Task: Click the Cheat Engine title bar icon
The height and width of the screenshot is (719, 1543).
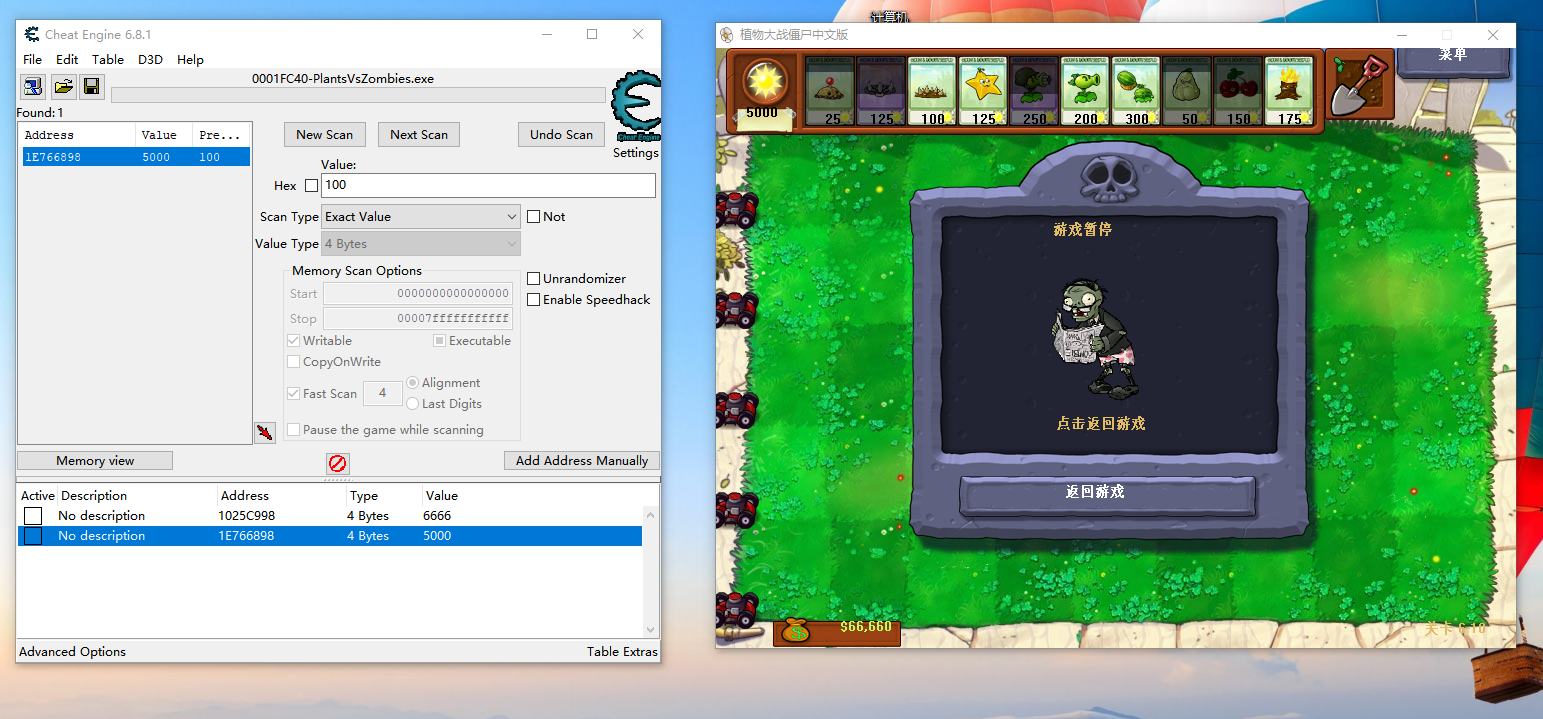Action: (x=31, y=34)
